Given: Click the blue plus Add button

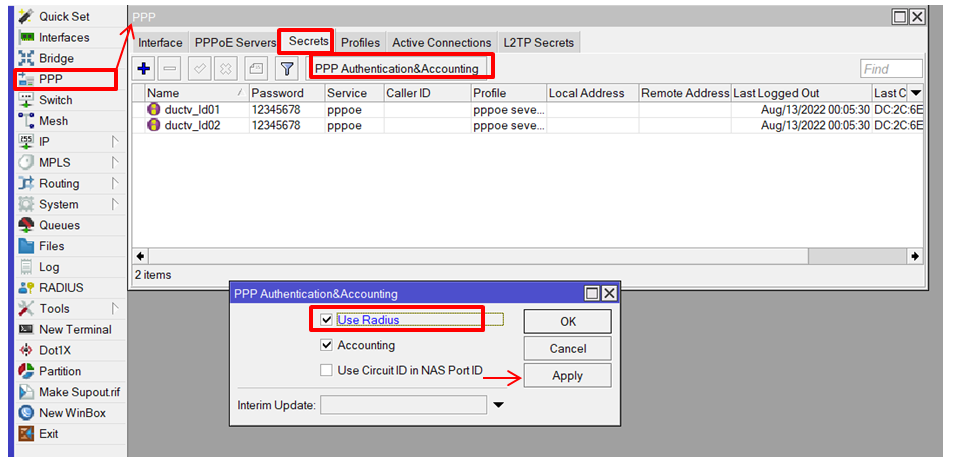Looking at the screenshot, I should pyautogui.click(x=143, y=69).
